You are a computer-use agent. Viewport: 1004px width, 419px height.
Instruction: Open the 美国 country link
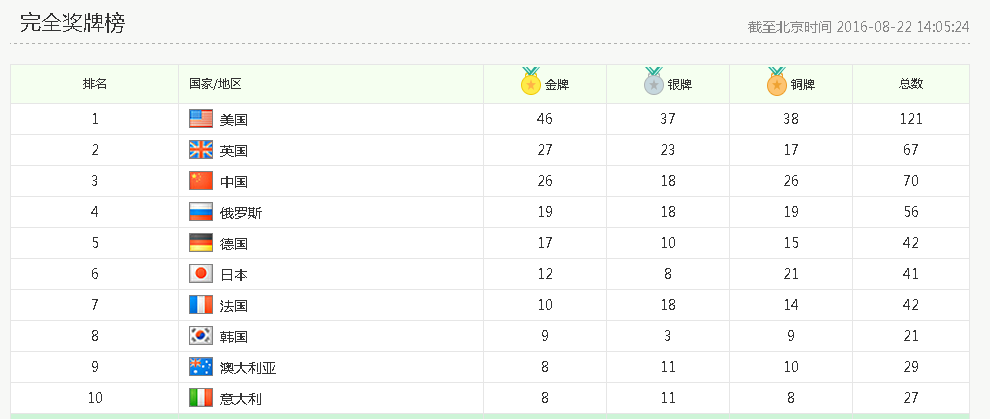(x=233, y=120)
